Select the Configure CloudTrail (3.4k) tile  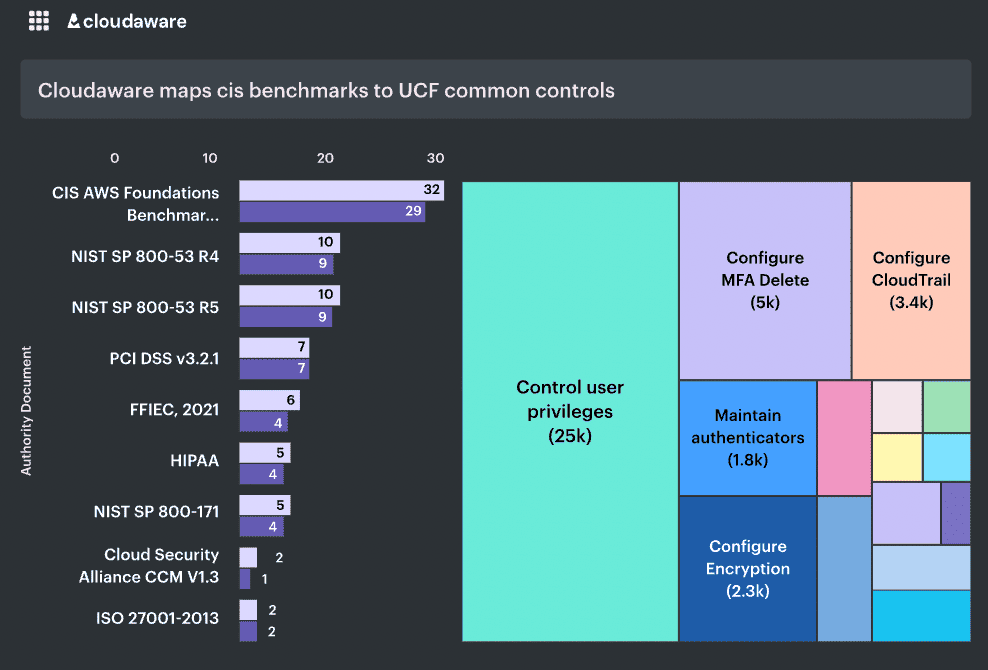point(911,280)
